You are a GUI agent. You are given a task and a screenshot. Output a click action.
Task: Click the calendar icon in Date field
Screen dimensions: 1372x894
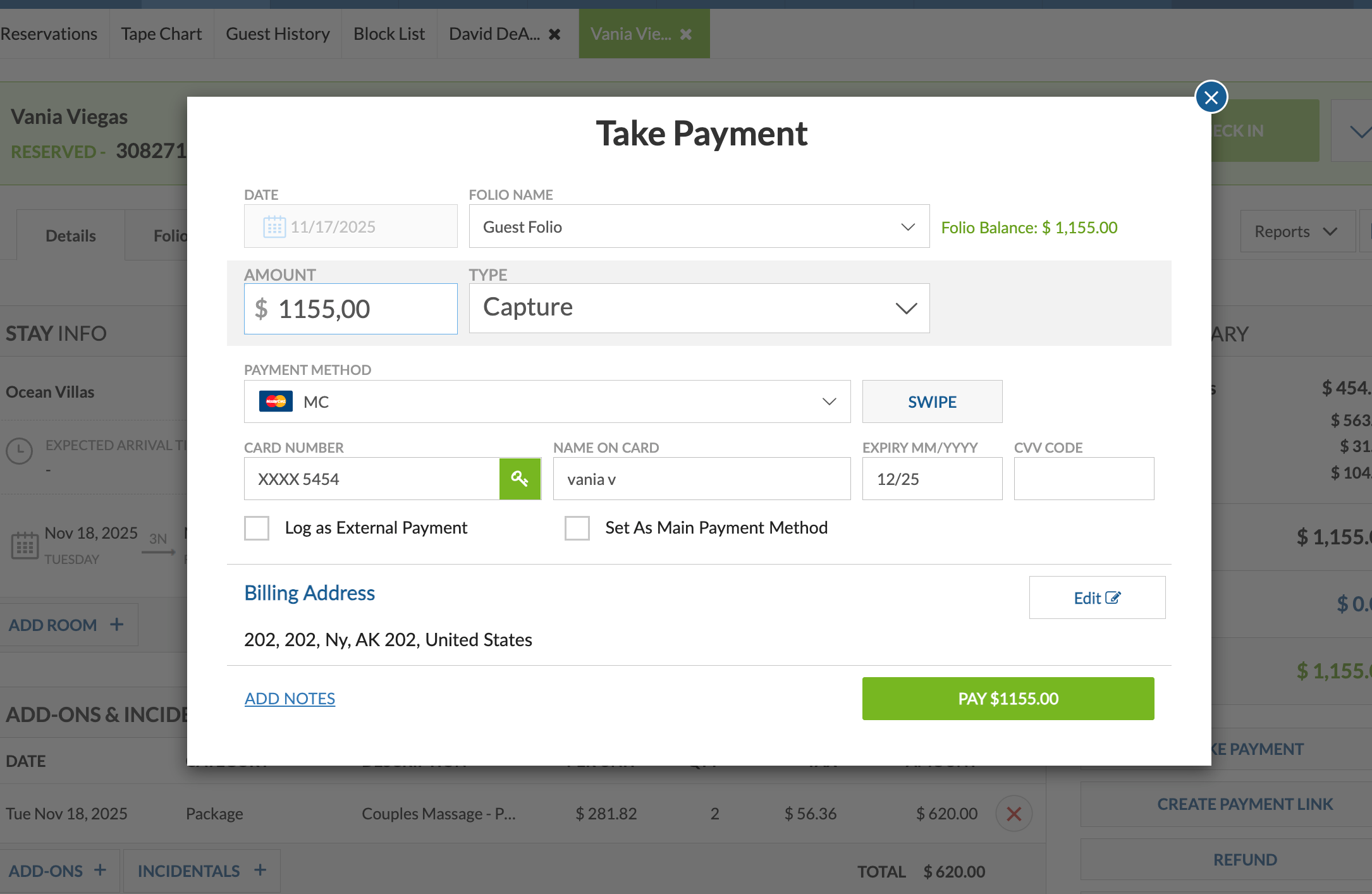pos(274,226)
